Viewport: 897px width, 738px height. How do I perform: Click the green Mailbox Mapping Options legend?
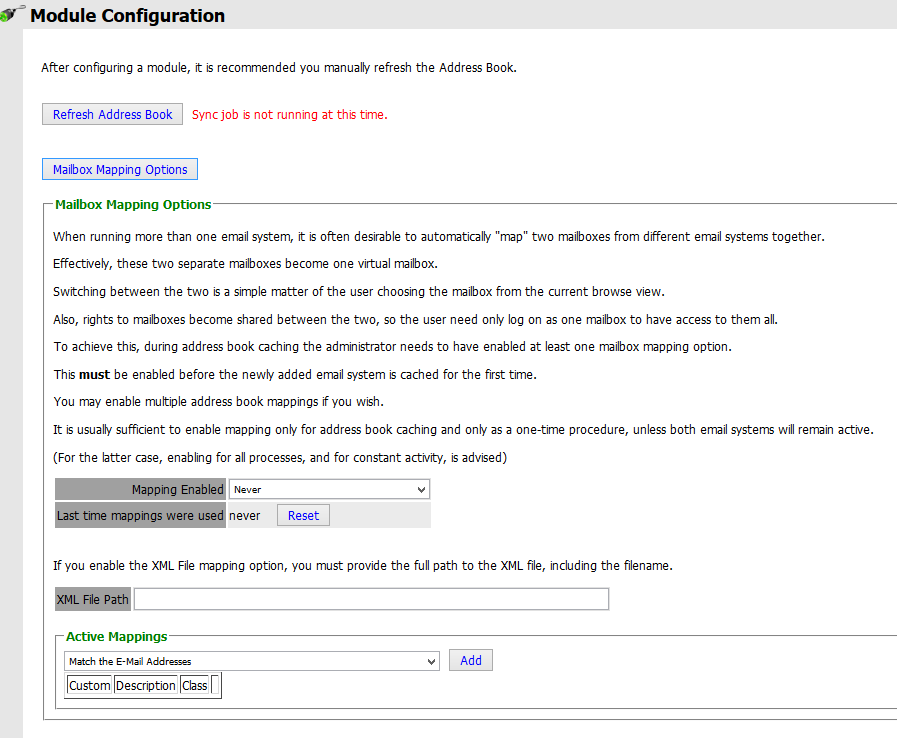pyautogui.click(x=133, y=204)
